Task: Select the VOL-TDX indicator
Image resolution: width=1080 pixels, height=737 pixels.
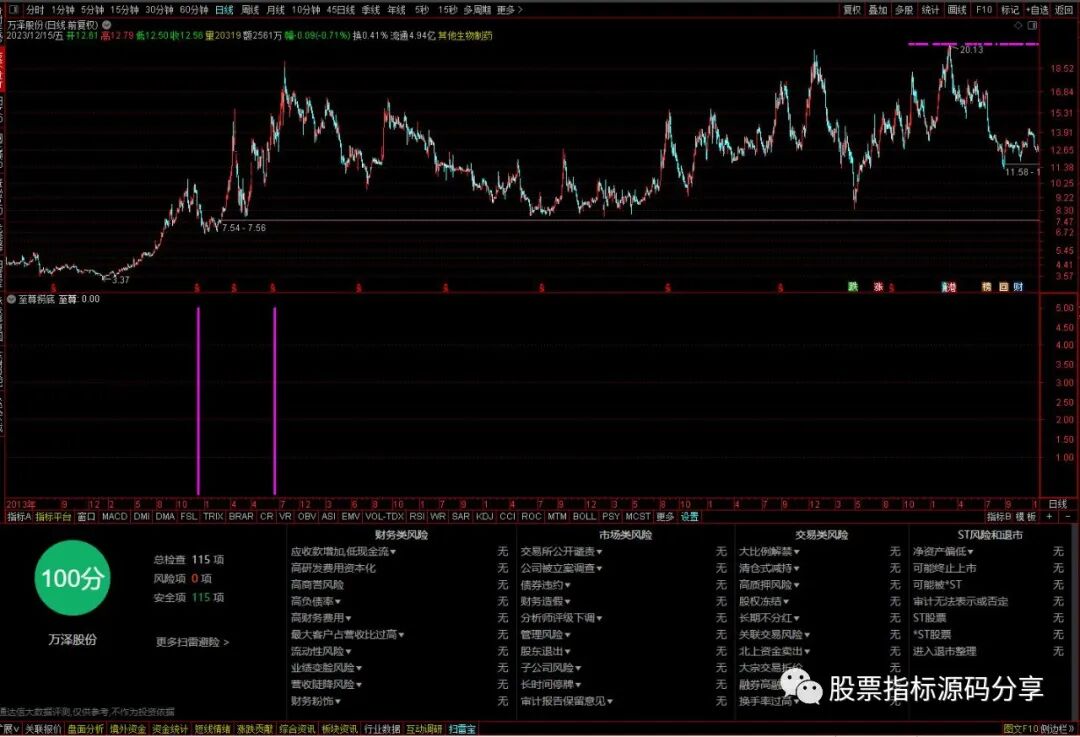Action: [384, 516]
